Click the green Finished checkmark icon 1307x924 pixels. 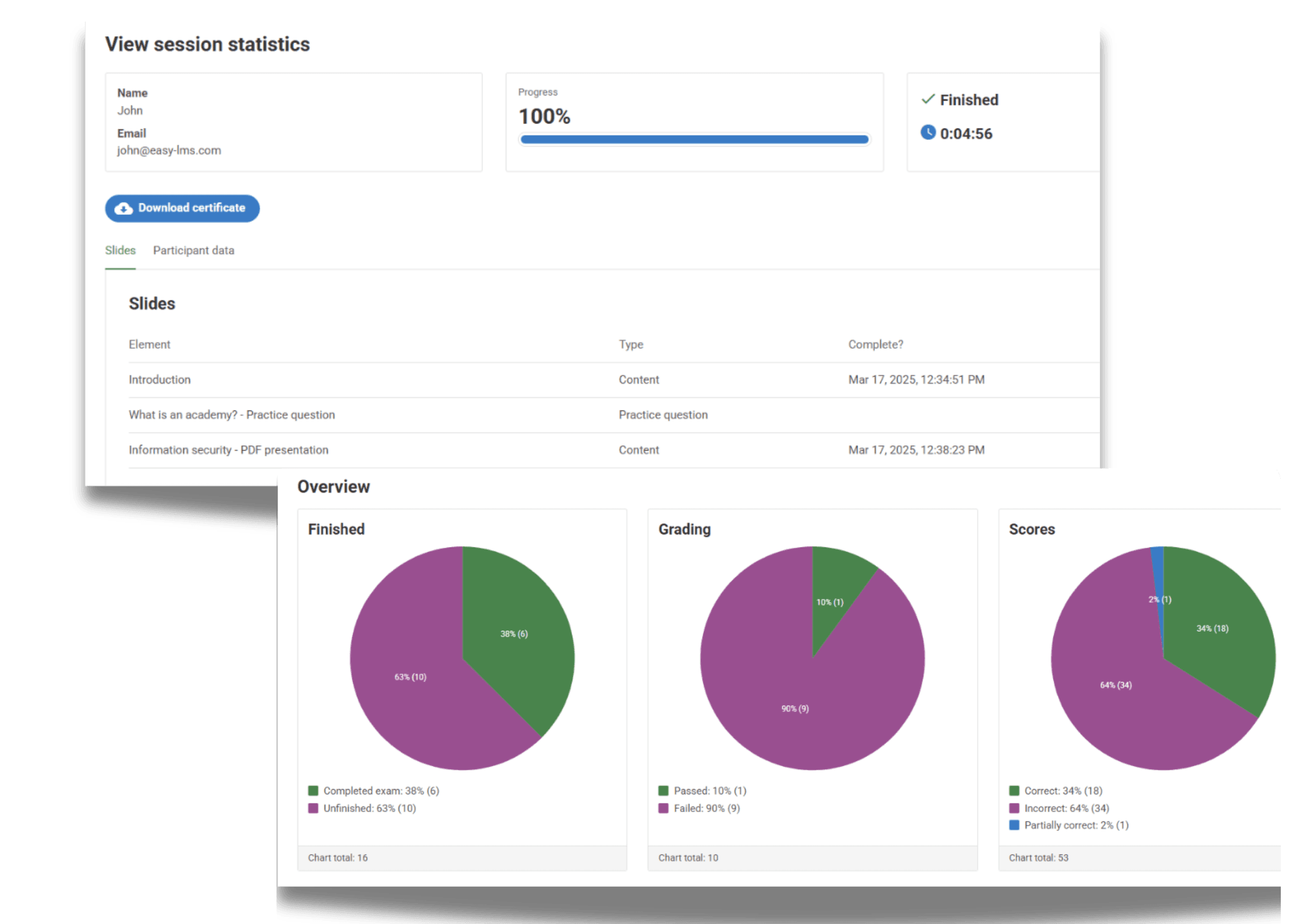click(928, 100)
